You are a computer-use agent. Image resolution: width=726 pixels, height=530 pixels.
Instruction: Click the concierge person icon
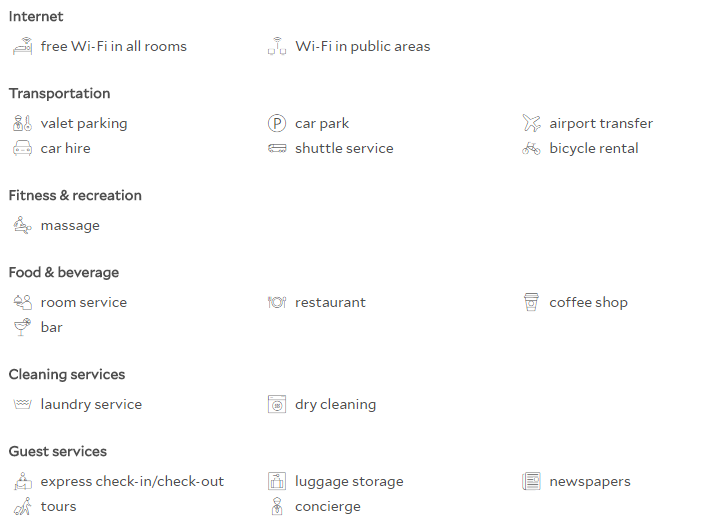tap(277, 506)
